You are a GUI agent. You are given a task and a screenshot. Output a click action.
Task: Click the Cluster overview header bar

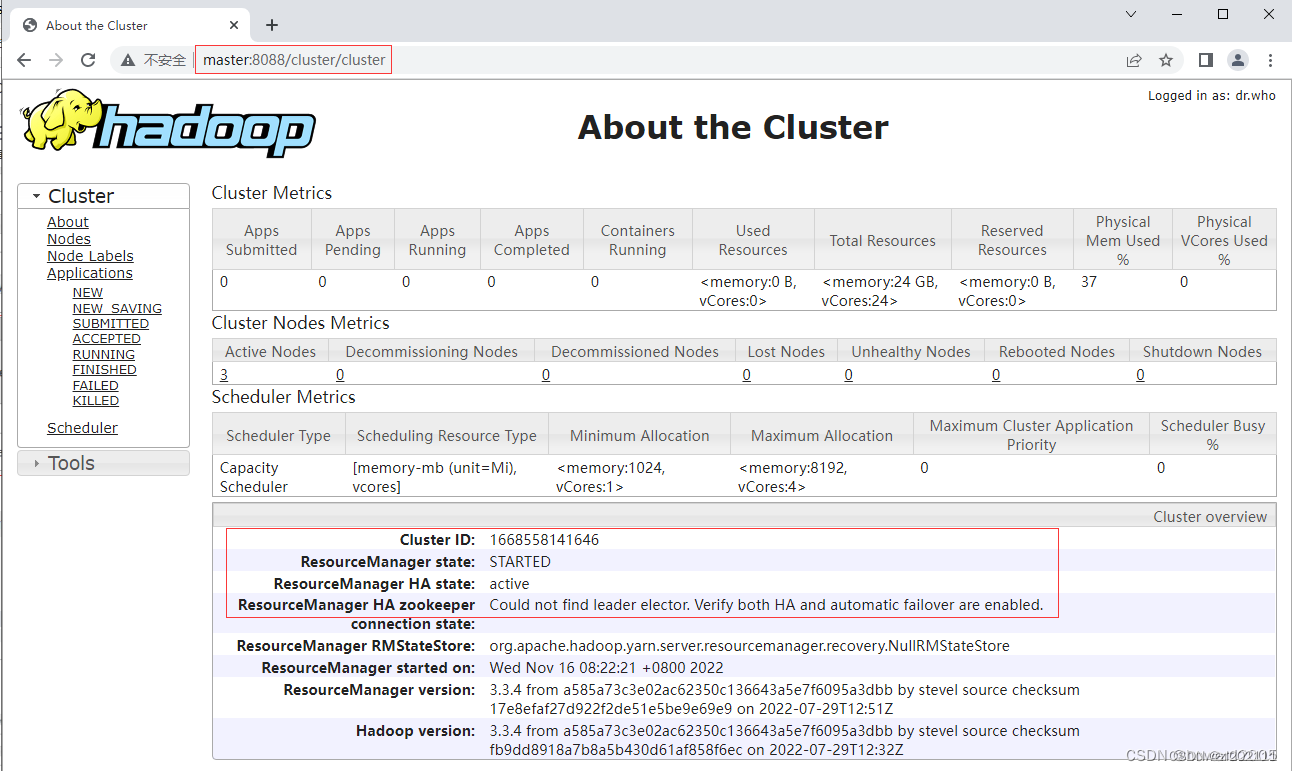pyautogui.click(x=744, y=516)
